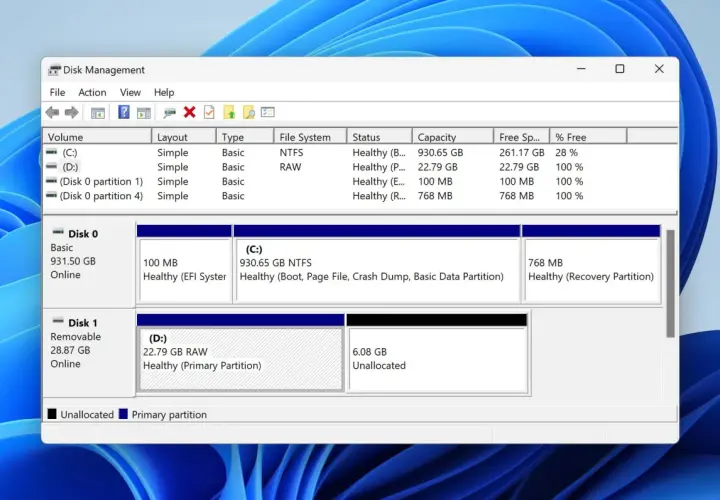Open the File menu
This screenshot has width=720, height=500.
pos(57,92)
